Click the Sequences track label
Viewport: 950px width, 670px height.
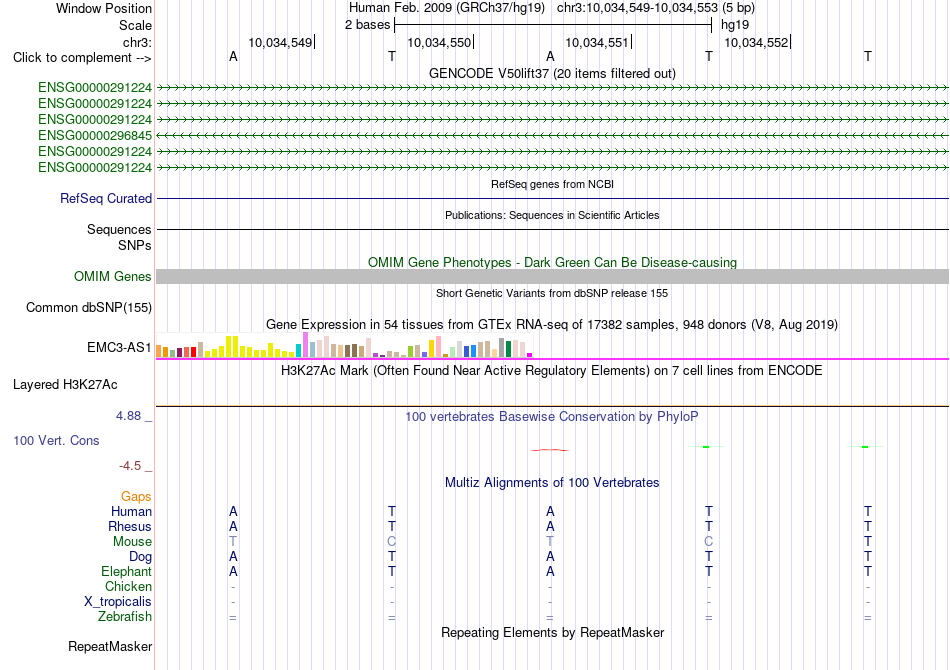pos(119,229)
